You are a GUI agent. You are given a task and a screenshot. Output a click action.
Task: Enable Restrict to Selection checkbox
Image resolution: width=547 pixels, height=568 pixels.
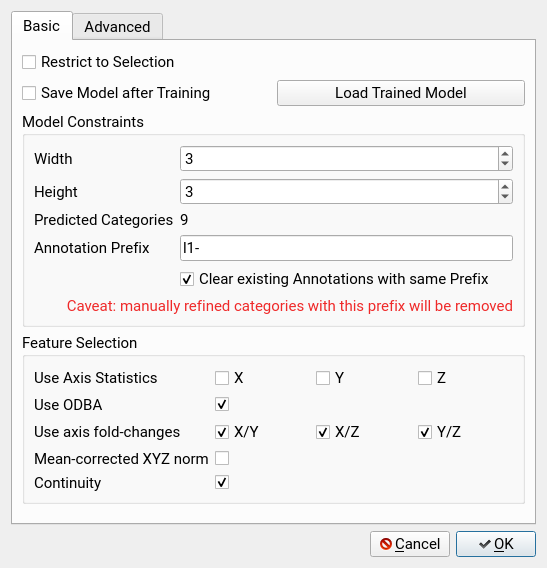pyautogui.click(x=29, y=62)
